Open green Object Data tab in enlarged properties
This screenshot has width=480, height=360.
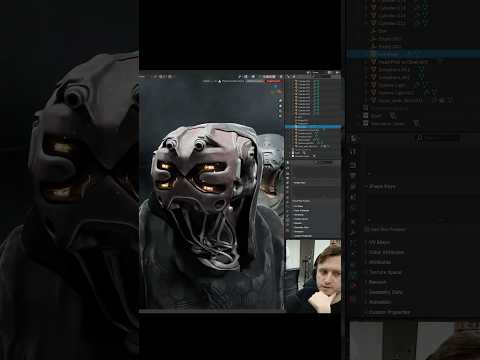click(x=354, y=274)
